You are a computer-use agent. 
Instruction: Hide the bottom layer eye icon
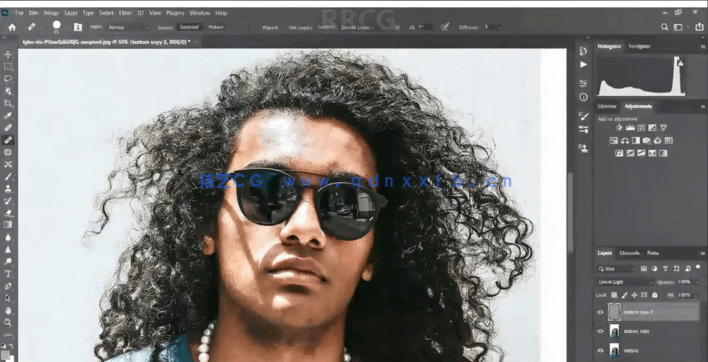click(601, 350)
